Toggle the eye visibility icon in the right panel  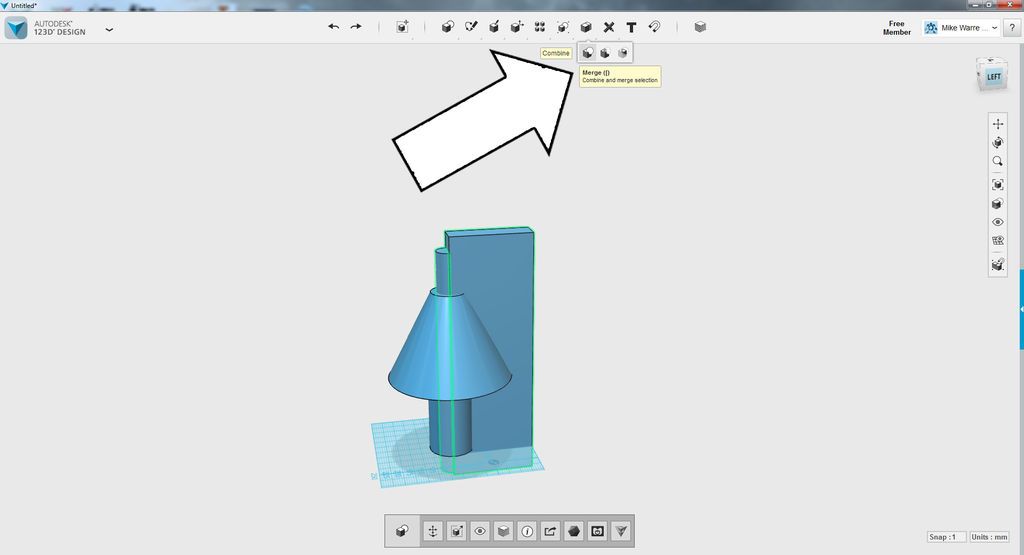coord(997,222)
